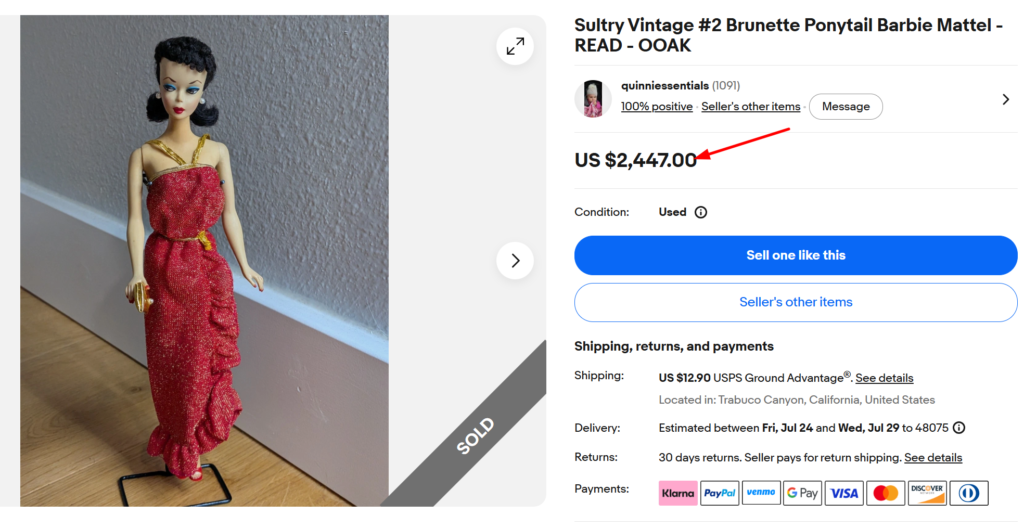This screenshot has width=1024, height=528.
Task: Open the shipping See details link
Action: click(x=884, y=378)
